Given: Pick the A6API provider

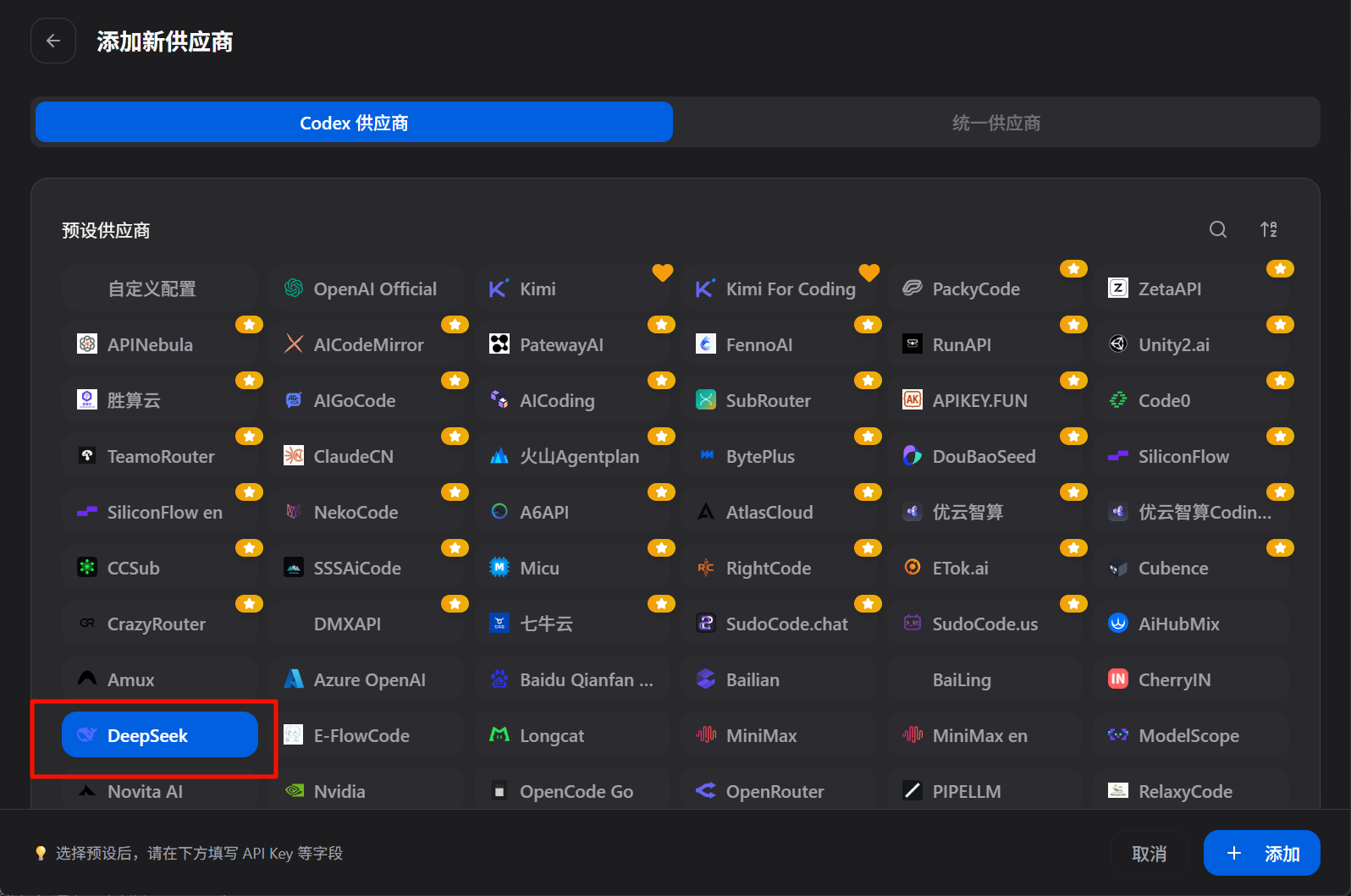Looking at the screenshot, I should click(572, 513).
